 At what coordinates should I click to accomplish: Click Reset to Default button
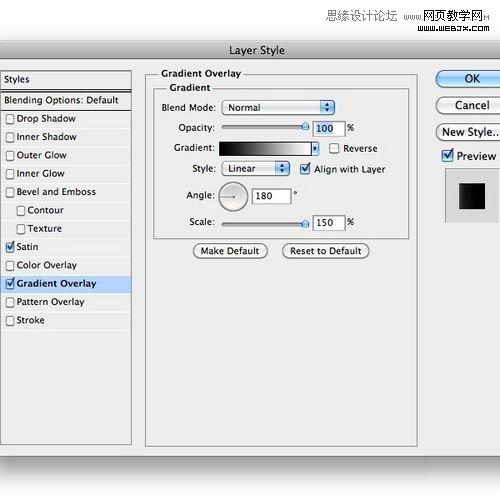326,251
